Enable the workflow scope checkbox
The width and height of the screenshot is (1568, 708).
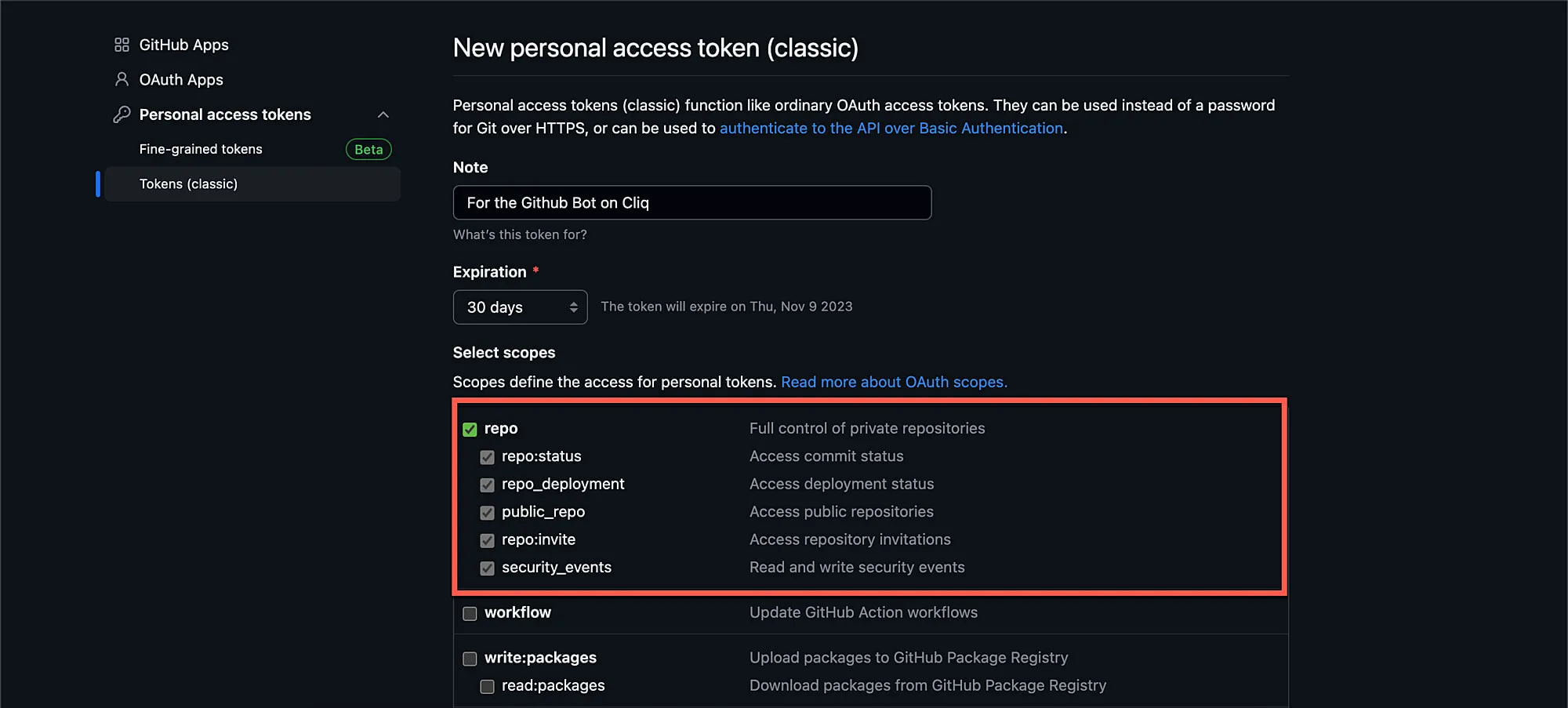coord(470,613)
